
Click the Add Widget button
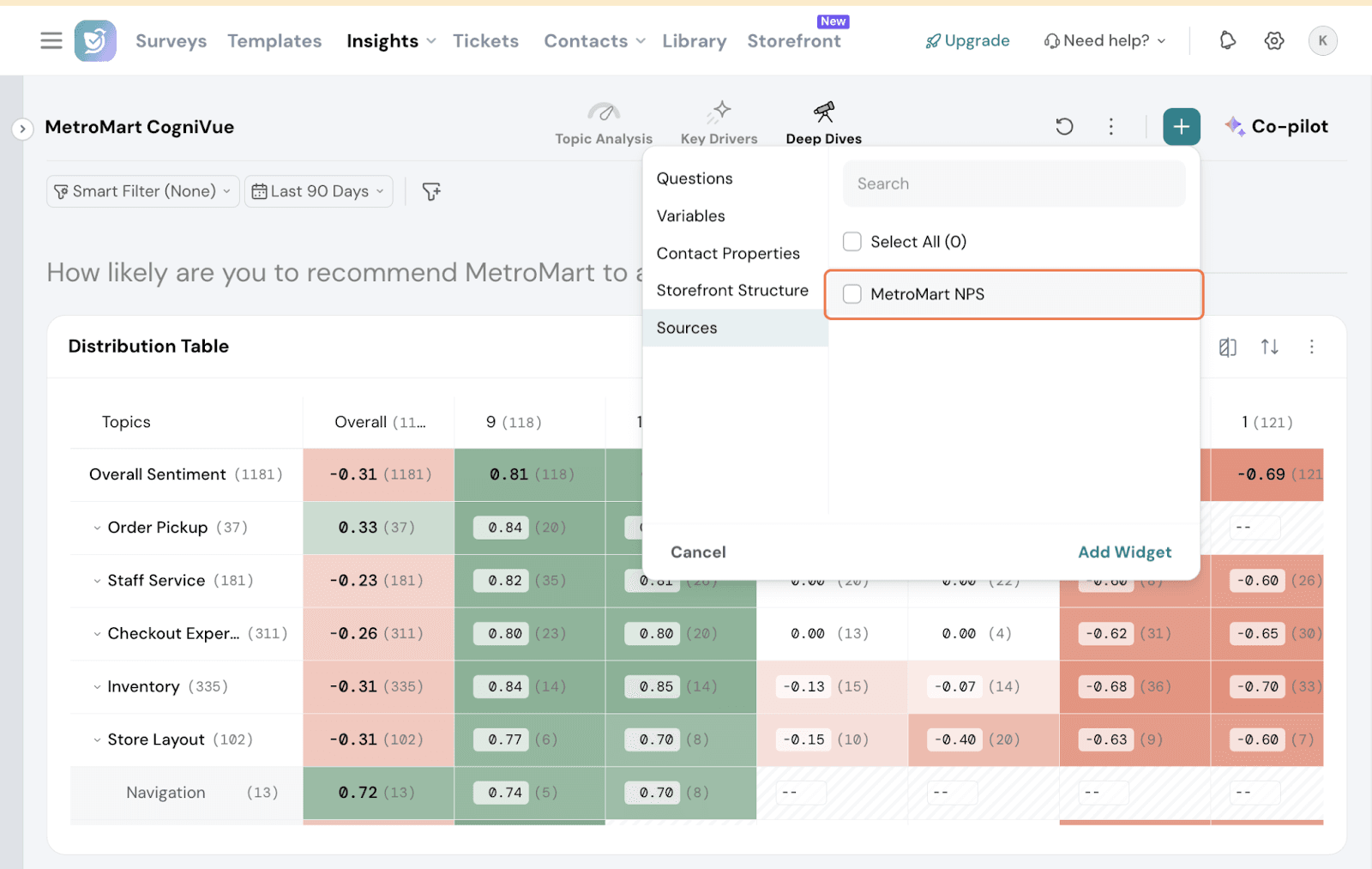pos(1124,552)
